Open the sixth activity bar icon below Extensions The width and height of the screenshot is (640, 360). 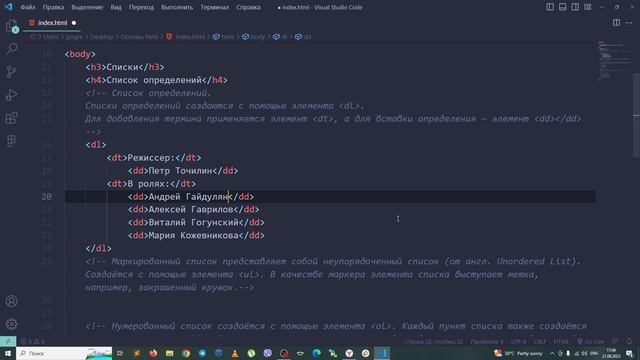pos(11,141)
